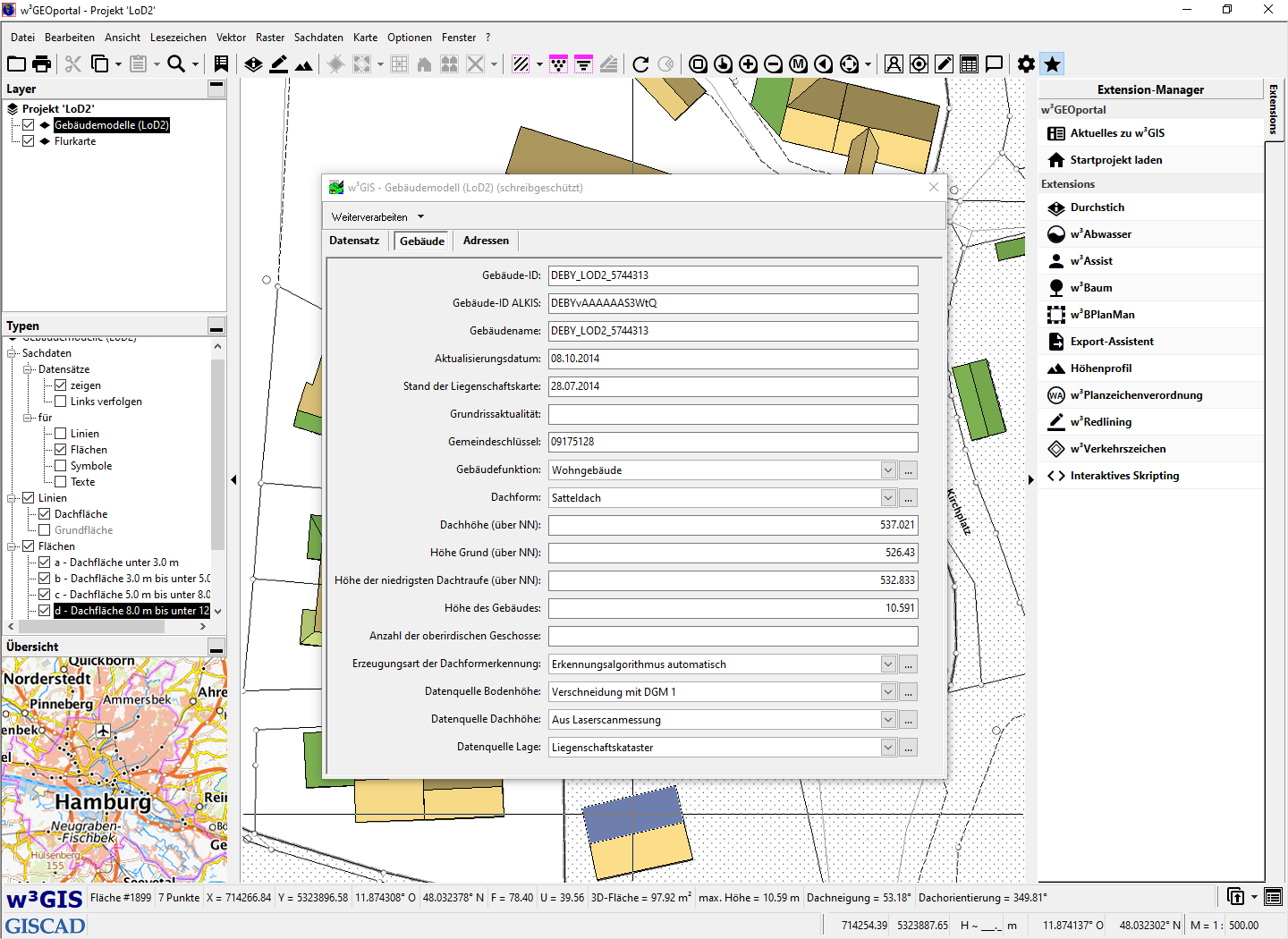Click the refresh map icon
1288x939 pixels.
[640, 63]
